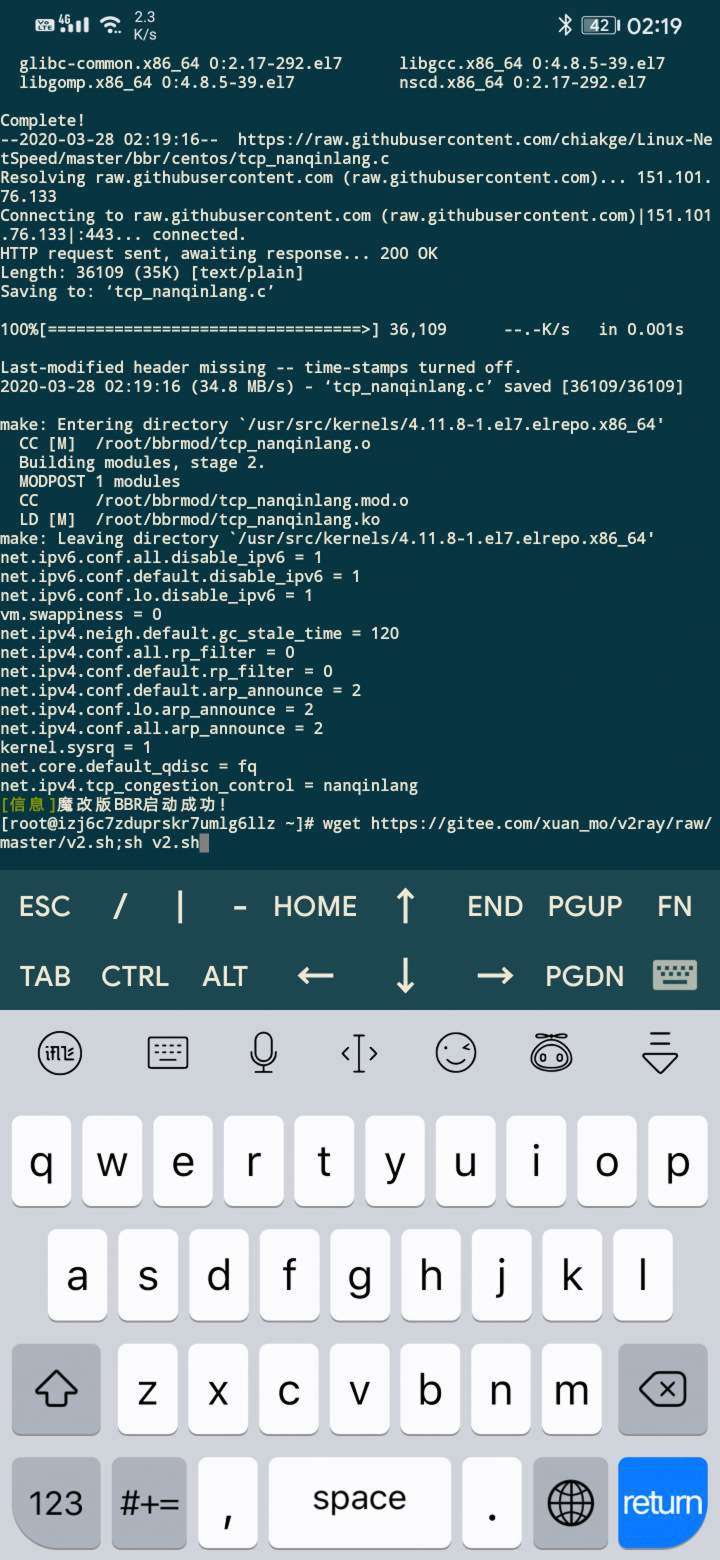Tap the up arrow terminal key
The width and height of the screenshot is (720, 1560).
coord(405,906)
